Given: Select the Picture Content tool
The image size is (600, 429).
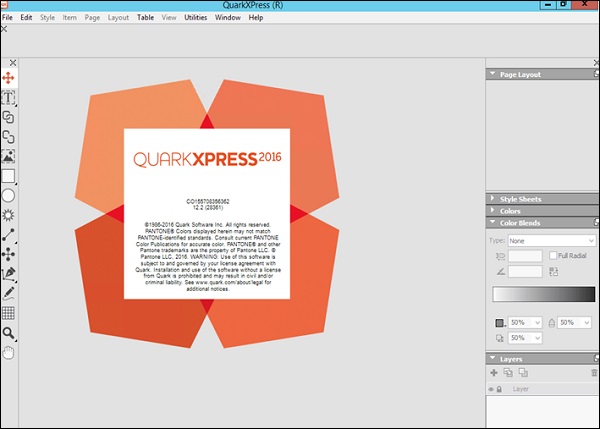Looking at the screenshot, I should click(8, 156).
